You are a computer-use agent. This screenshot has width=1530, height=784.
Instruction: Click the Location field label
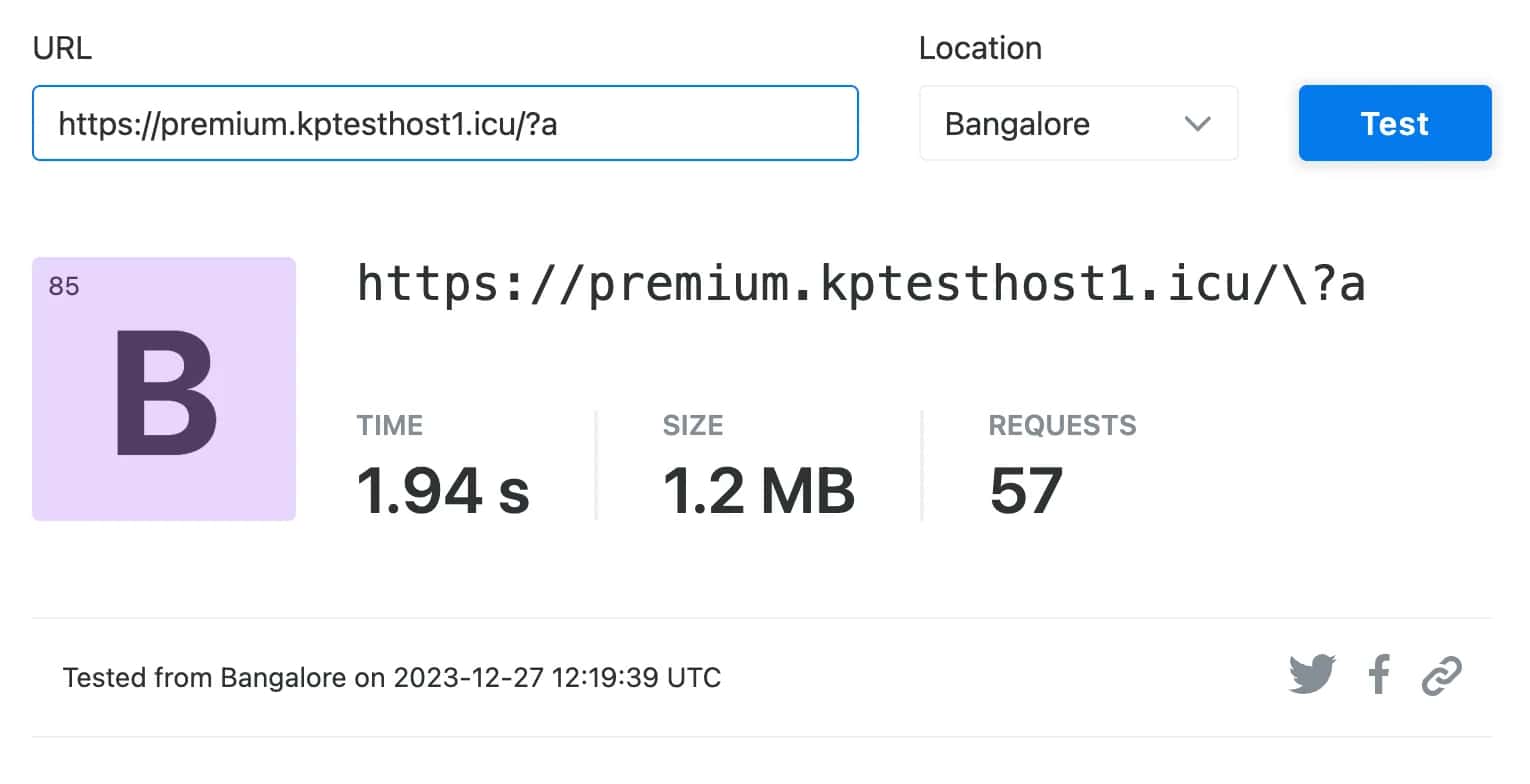point(980,48)
